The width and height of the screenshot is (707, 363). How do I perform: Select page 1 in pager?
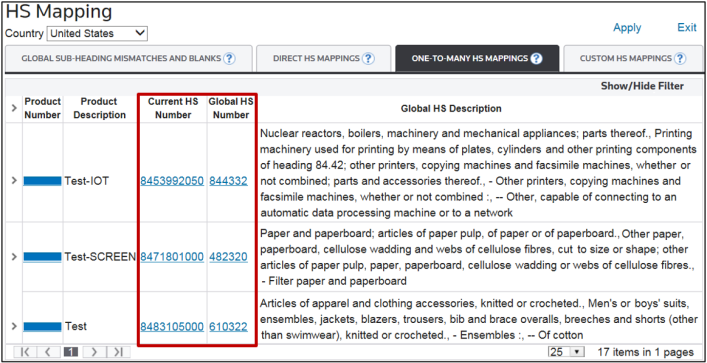click(70, 352)
